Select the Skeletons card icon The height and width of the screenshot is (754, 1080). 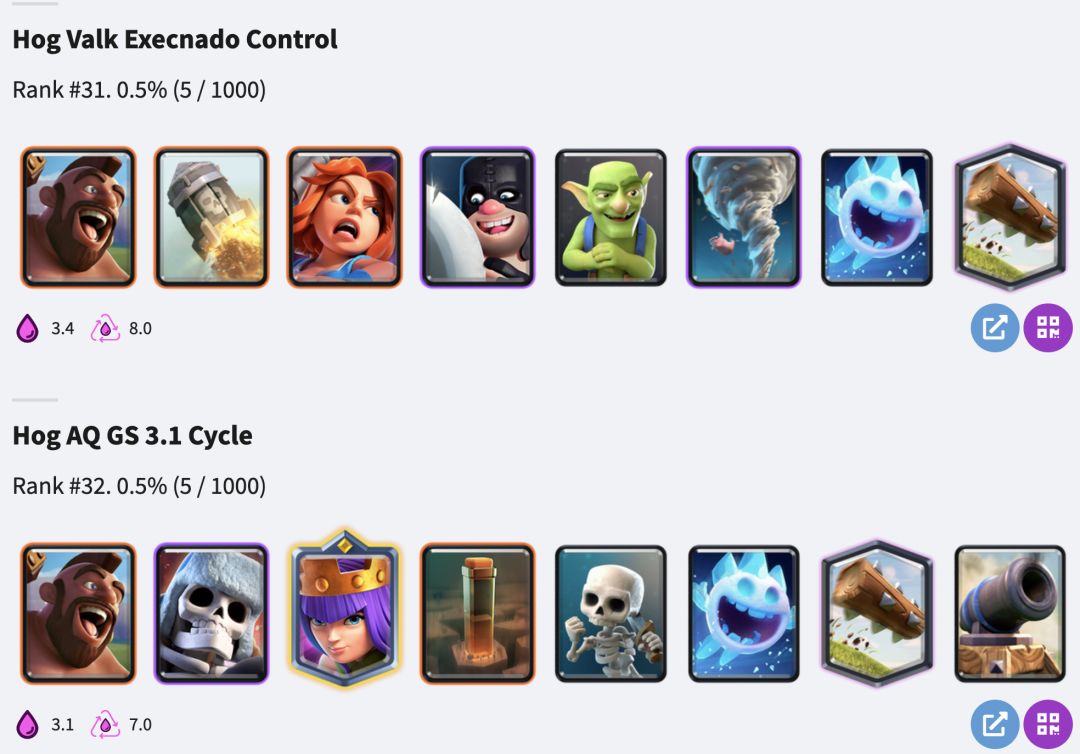[611, 614]
